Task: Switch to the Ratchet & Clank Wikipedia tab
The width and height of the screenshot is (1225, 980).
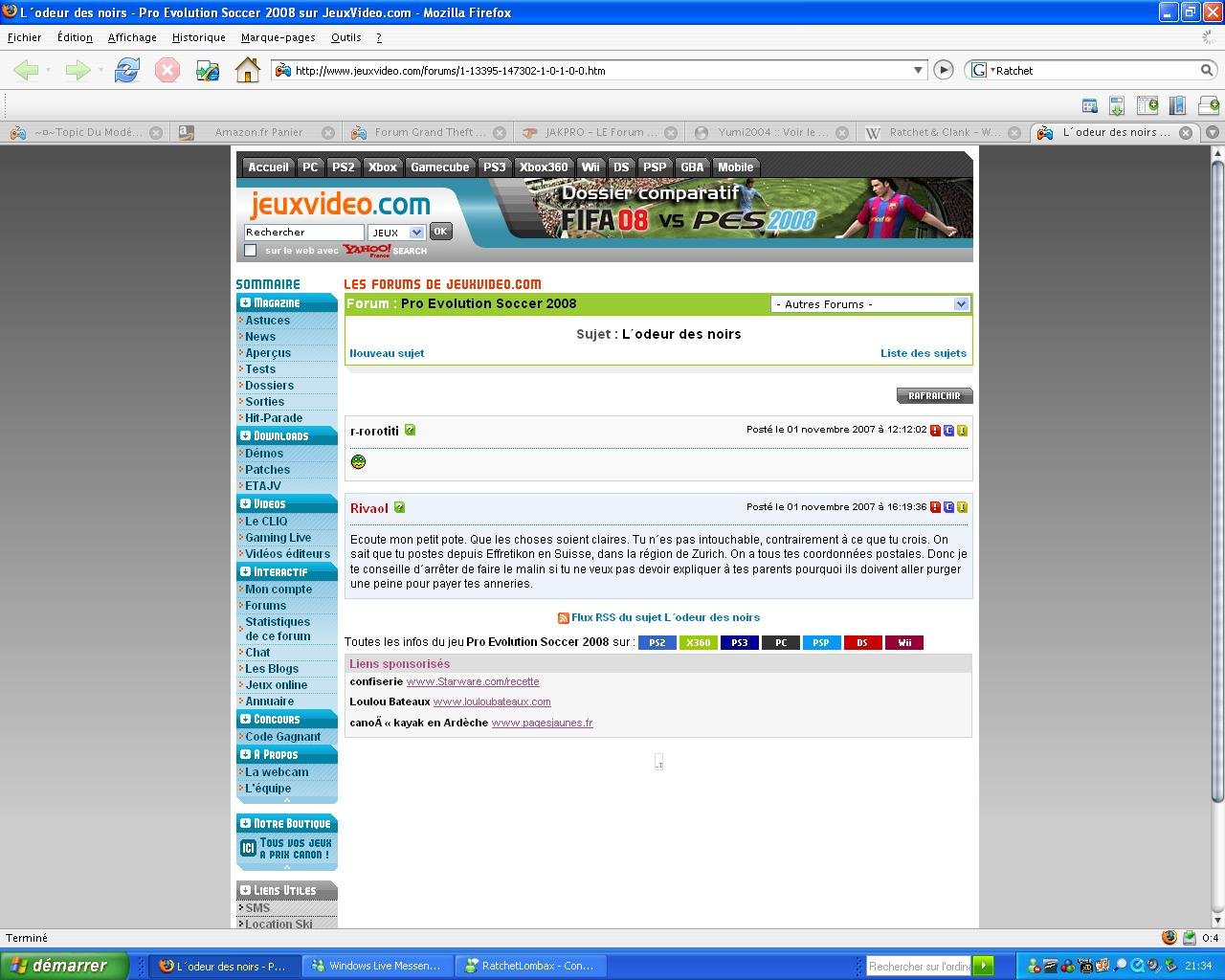Action: pyautogui.click(x=944, y=133)
